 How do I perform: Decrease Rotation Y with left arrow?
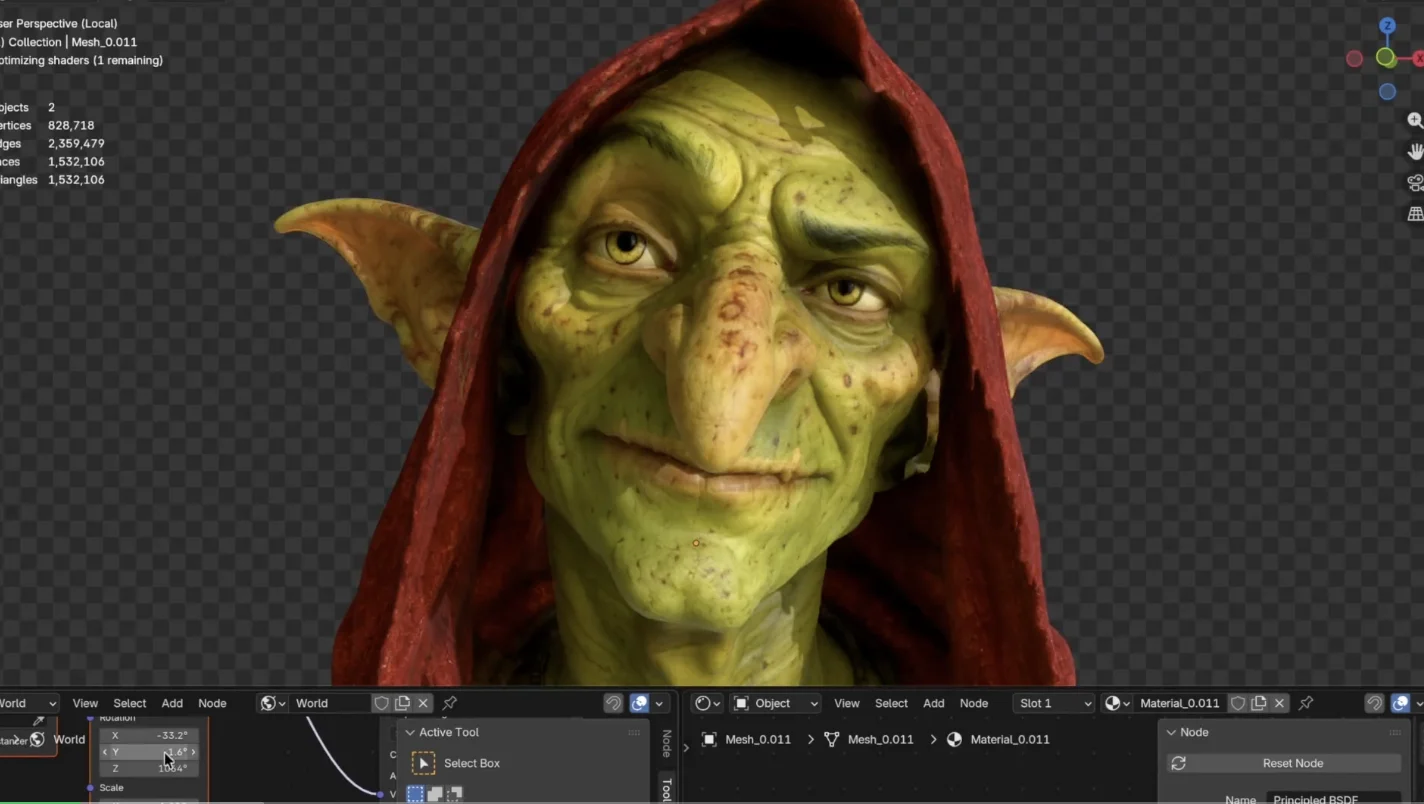(x=105, y=752)
